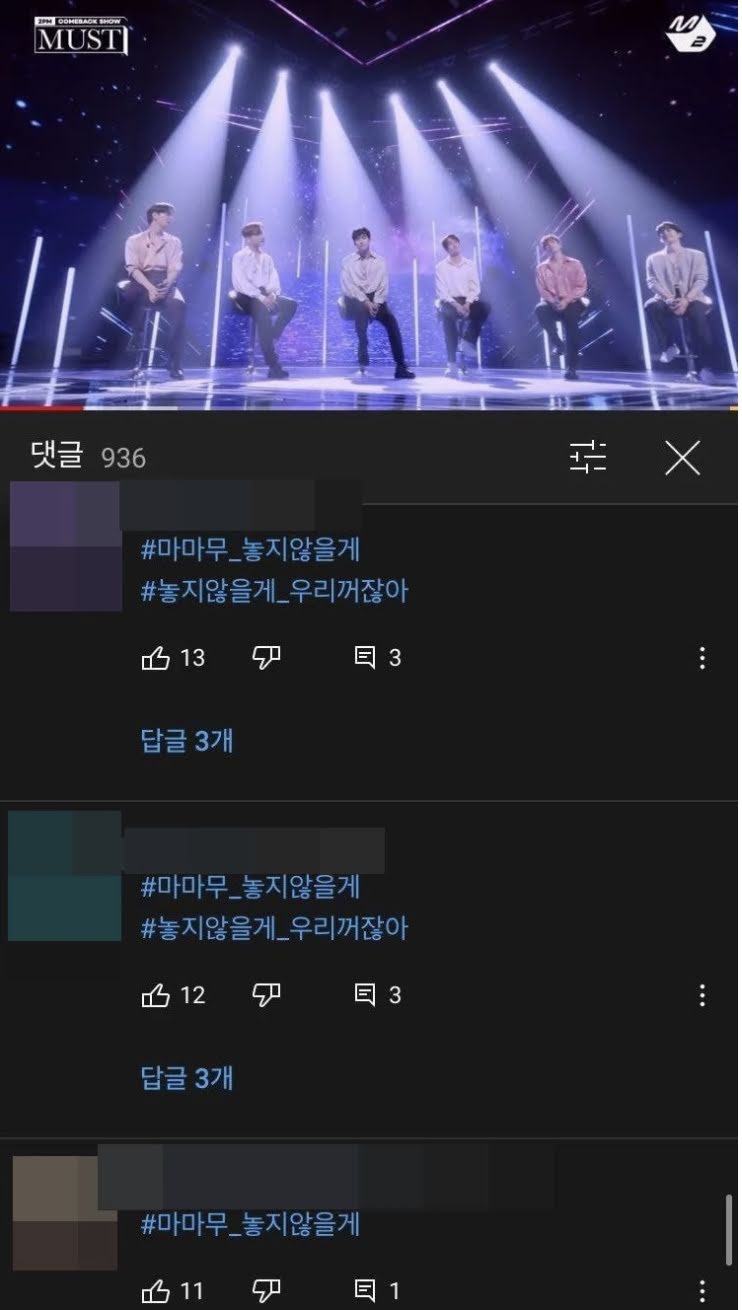Image resolution: width=742 pixels, height=1310 pixels.
Task: Like the third comment with 11 likes
Action: (x=156, y=1290)
